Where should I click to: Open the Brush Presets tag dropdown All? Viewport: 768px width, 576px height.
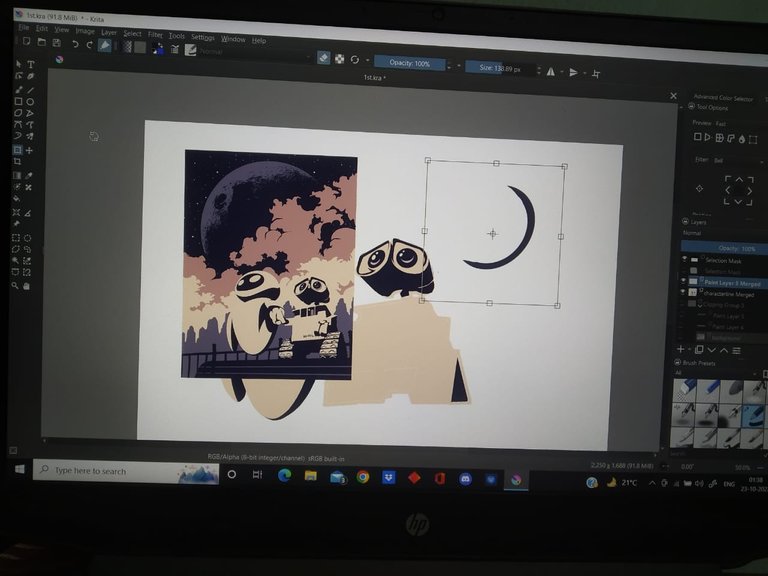(x=716, y=373)
